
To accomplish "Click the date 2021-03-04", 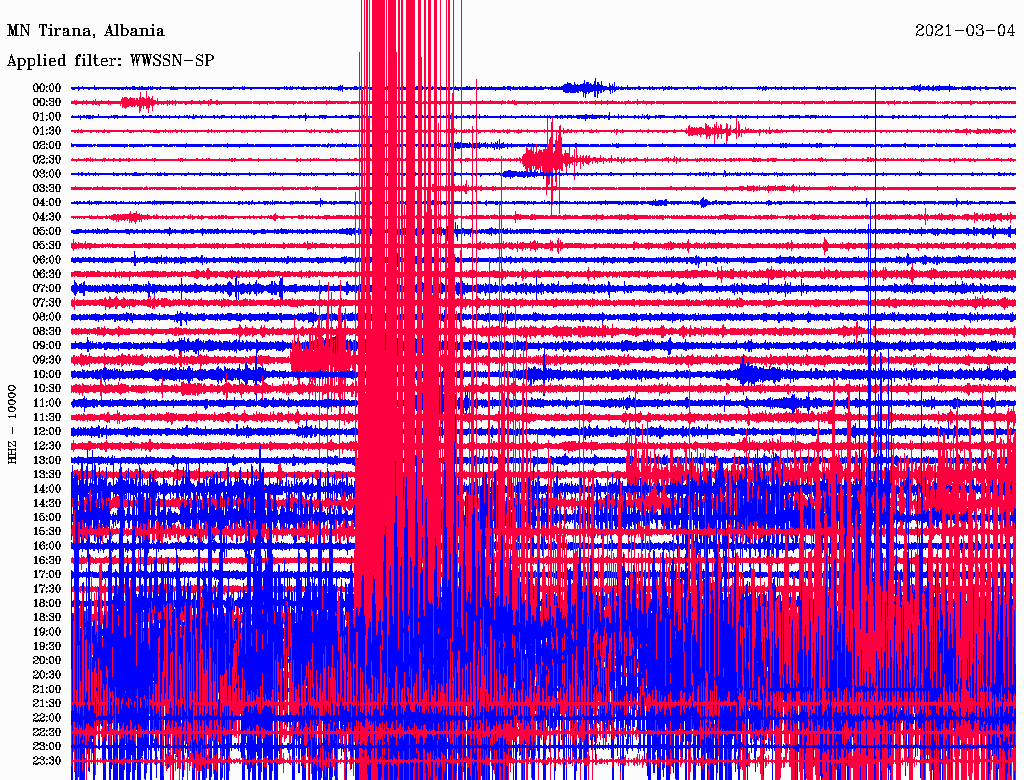I will pos(965,31).
